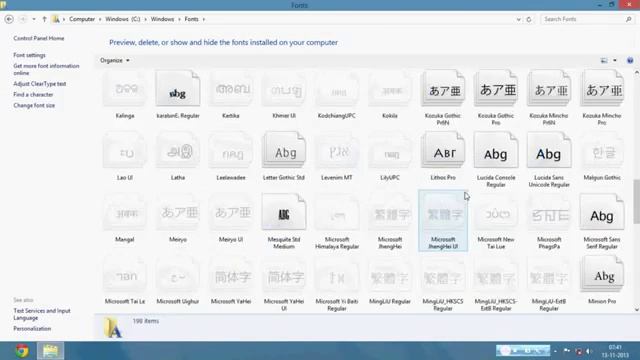The image size is (640, 360).
Task: Select the Microsoft PhagsPa font icon
Action: tap(549, 212)
